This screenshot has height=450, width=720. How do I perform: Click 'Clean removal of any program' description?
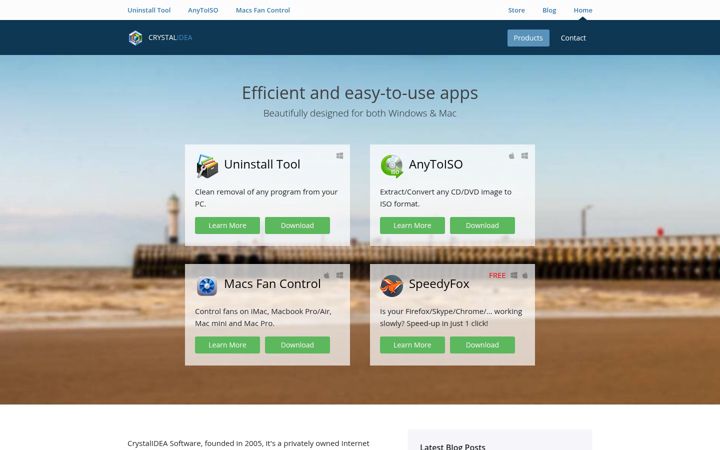tap(266, 198)
